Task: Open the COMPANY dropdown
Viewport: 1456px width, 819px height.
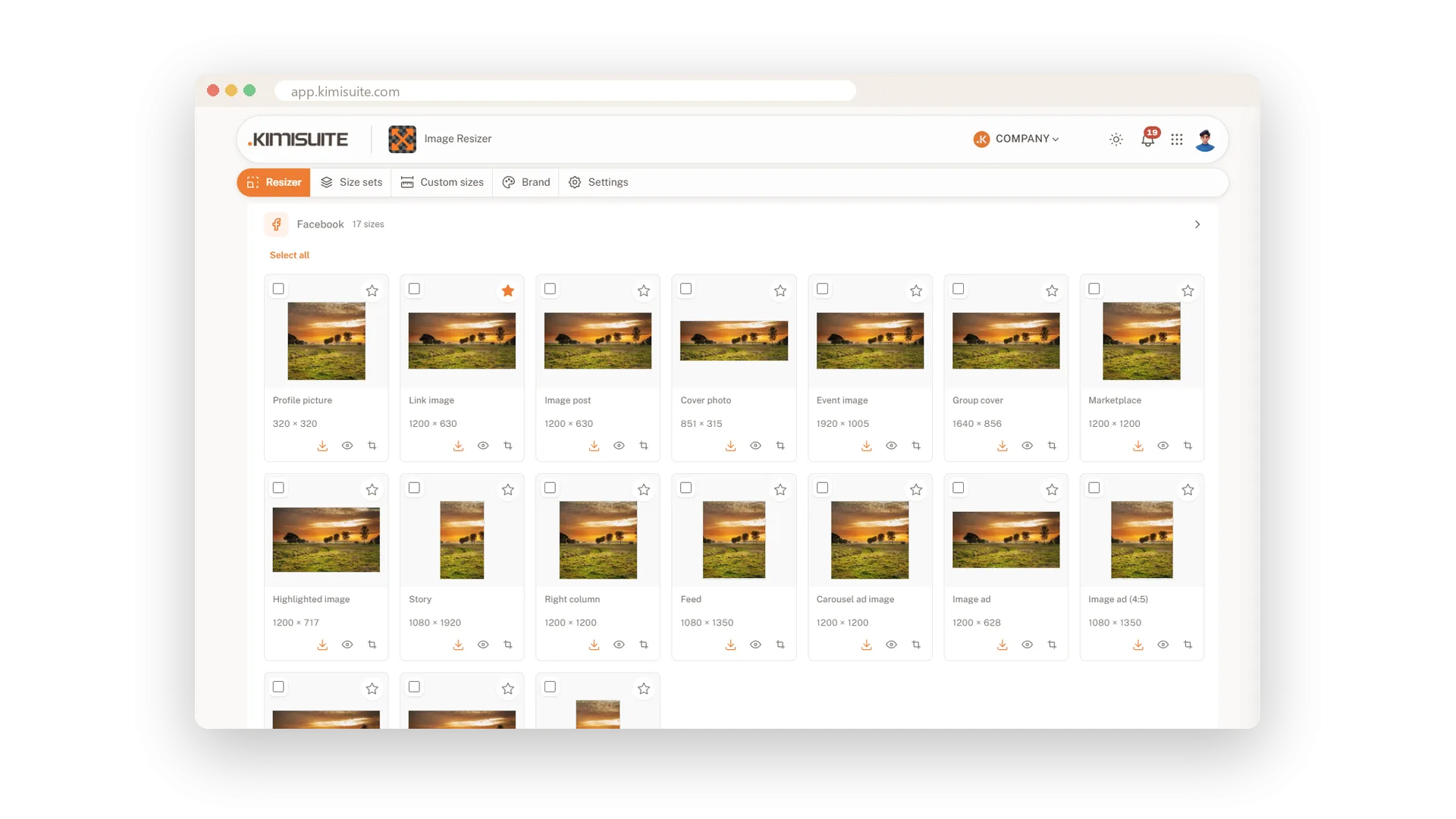Action: point(1016,139)
